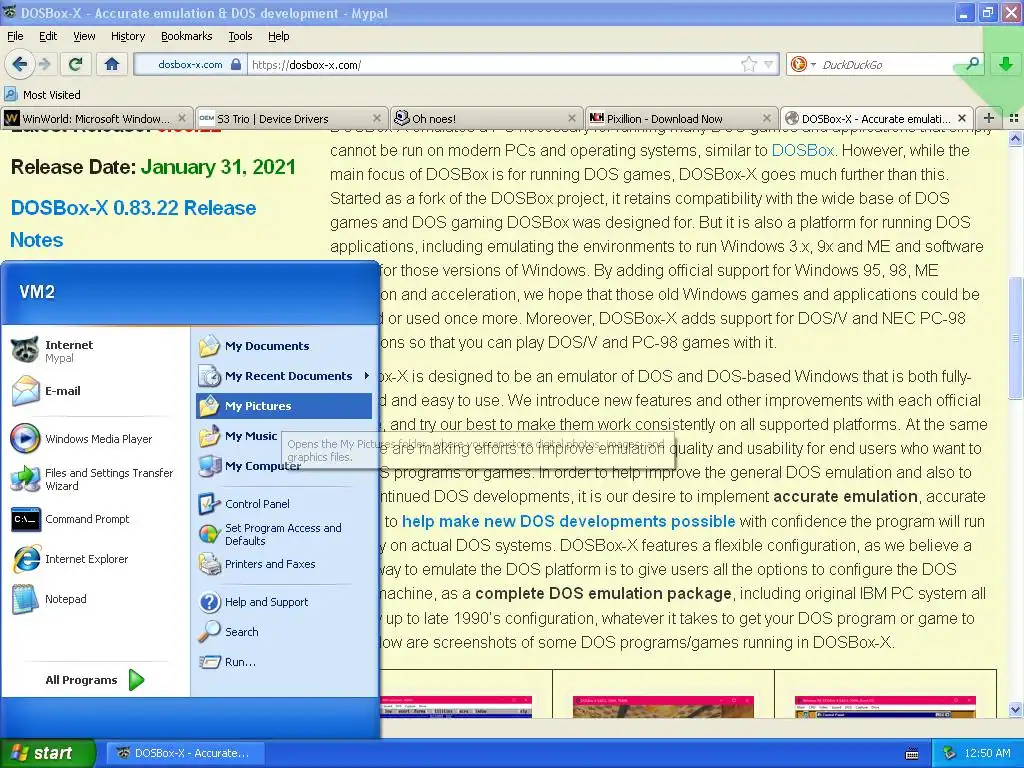Screen dimensions: 1024x768
Task: Click the Windows start button
Action: pyautogui.click(x=48, y=753)
